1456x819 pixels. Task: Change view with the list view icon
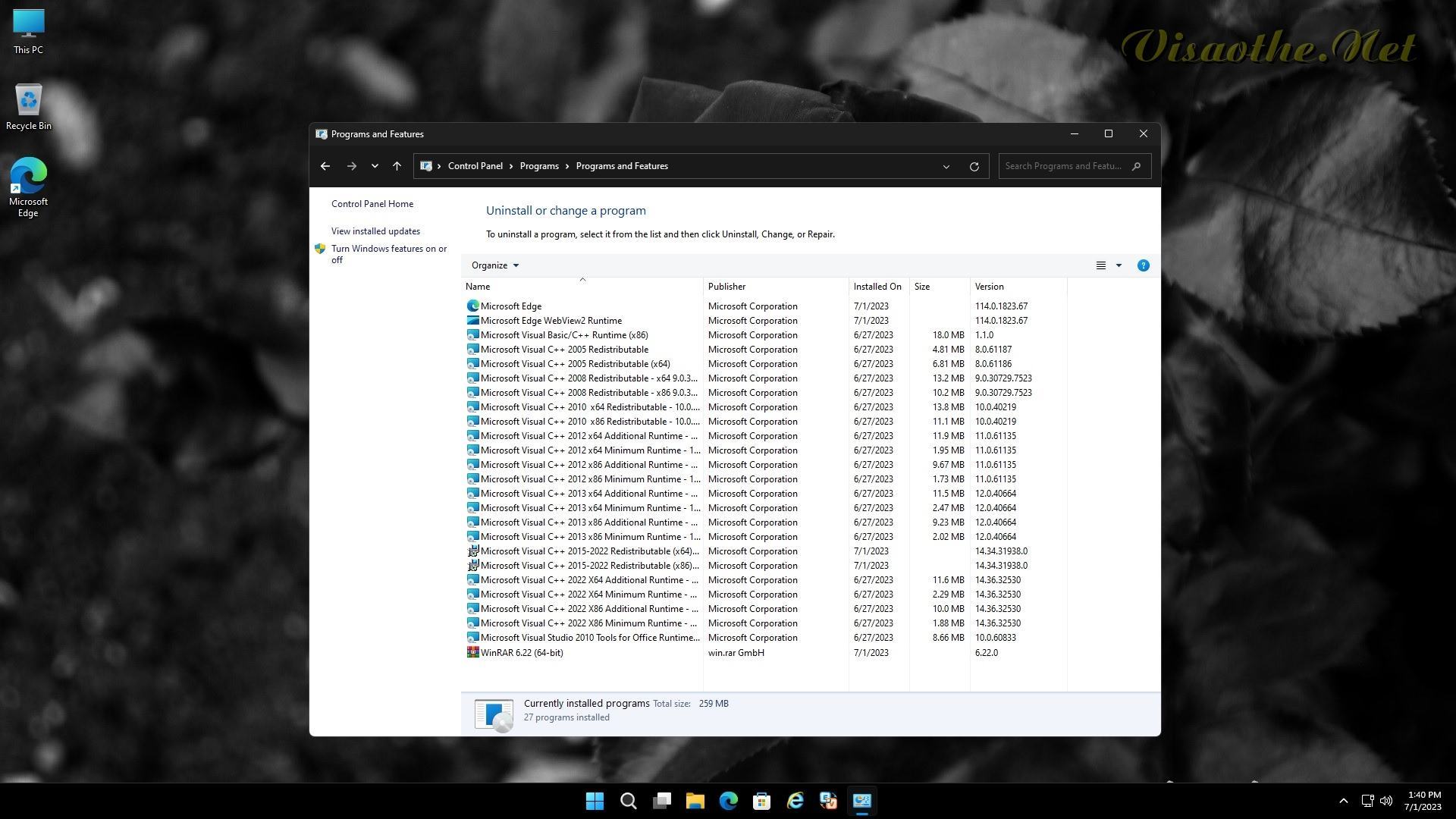tap(1101, 265)
